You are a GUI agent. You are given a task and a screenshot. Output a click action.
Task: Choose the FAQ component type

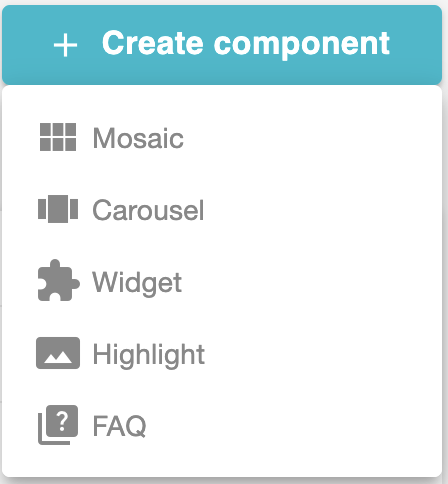222,425
